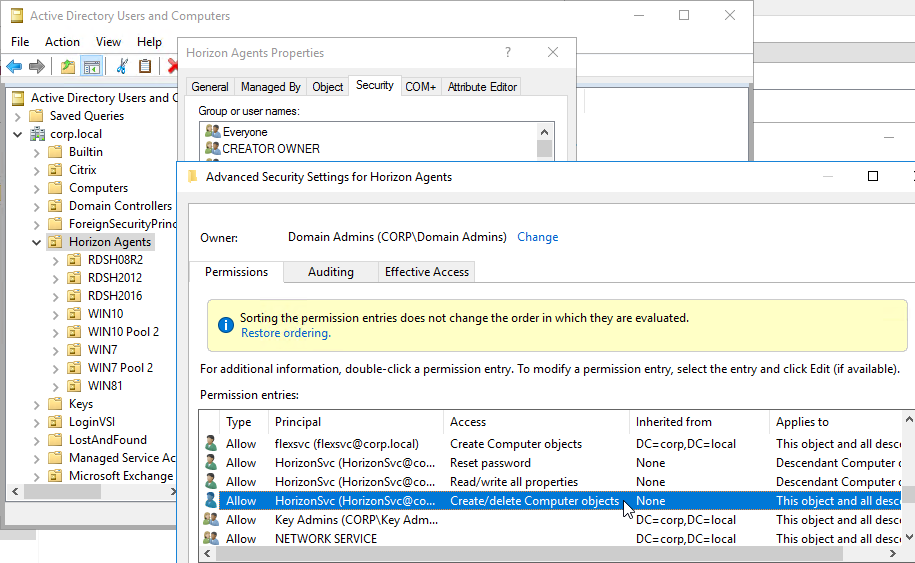
Task: Open the Action menu
Action: point(62,42)
